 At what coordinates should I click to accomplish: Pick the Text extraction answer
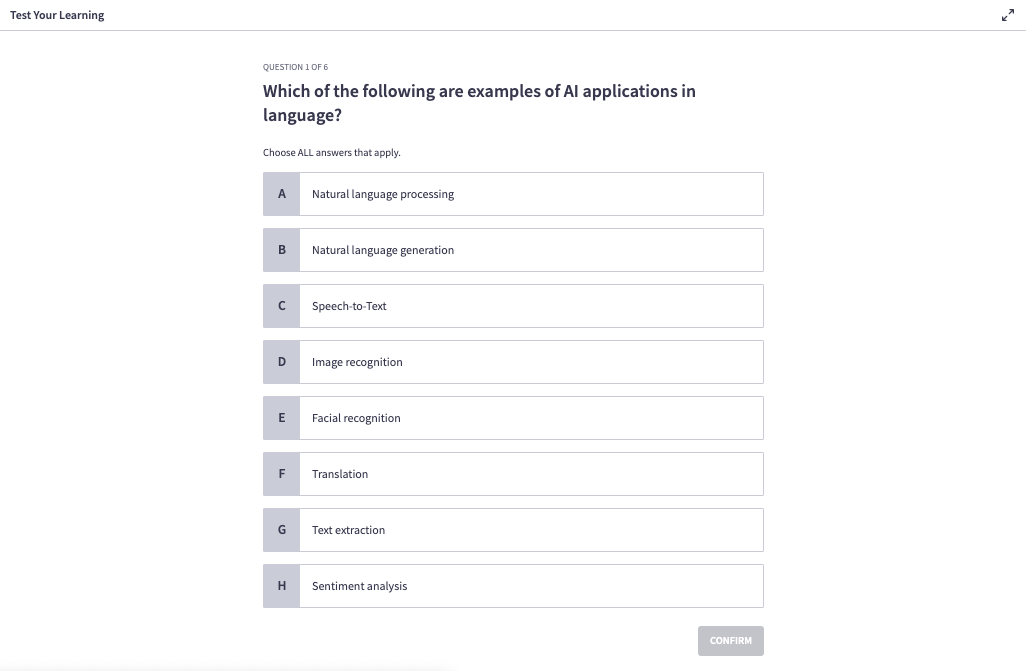point(513,530)
